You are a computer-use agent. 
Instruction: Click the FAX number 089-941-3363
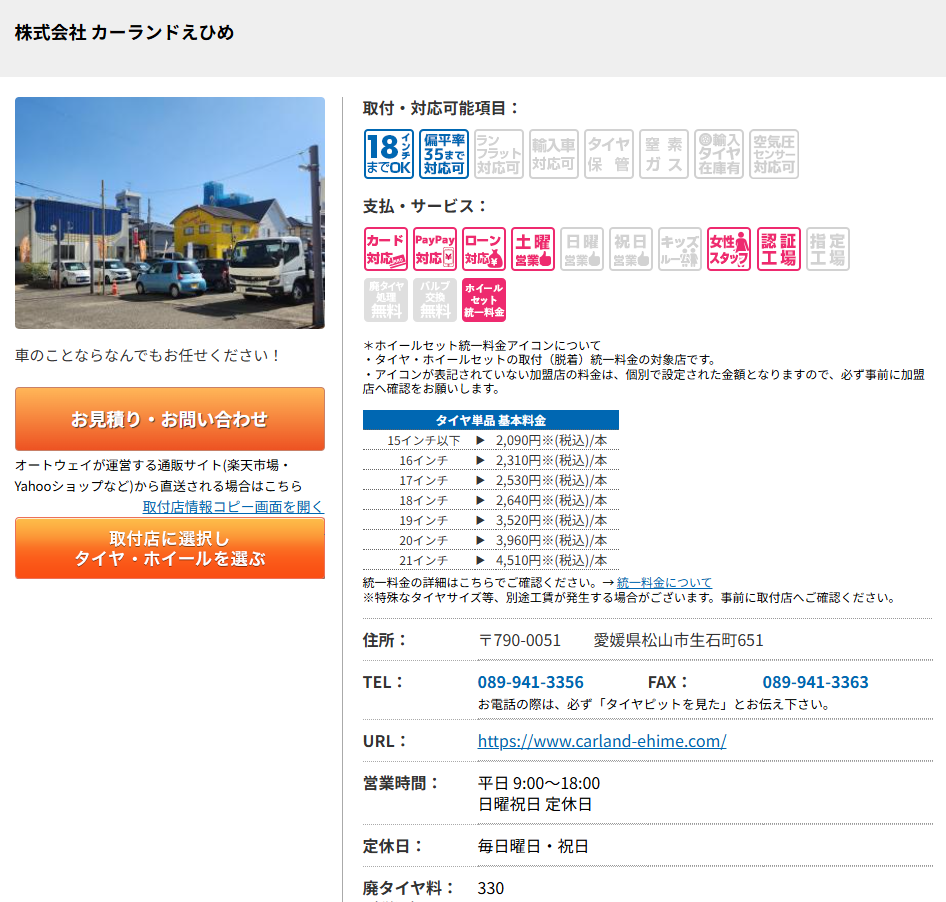(x=815, y=682)
